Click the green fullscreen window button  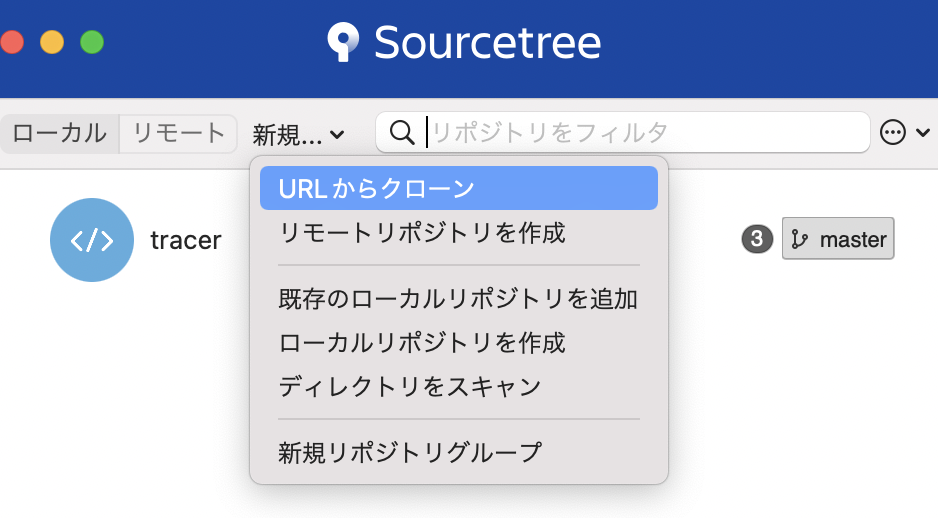(x=92, y=42)
